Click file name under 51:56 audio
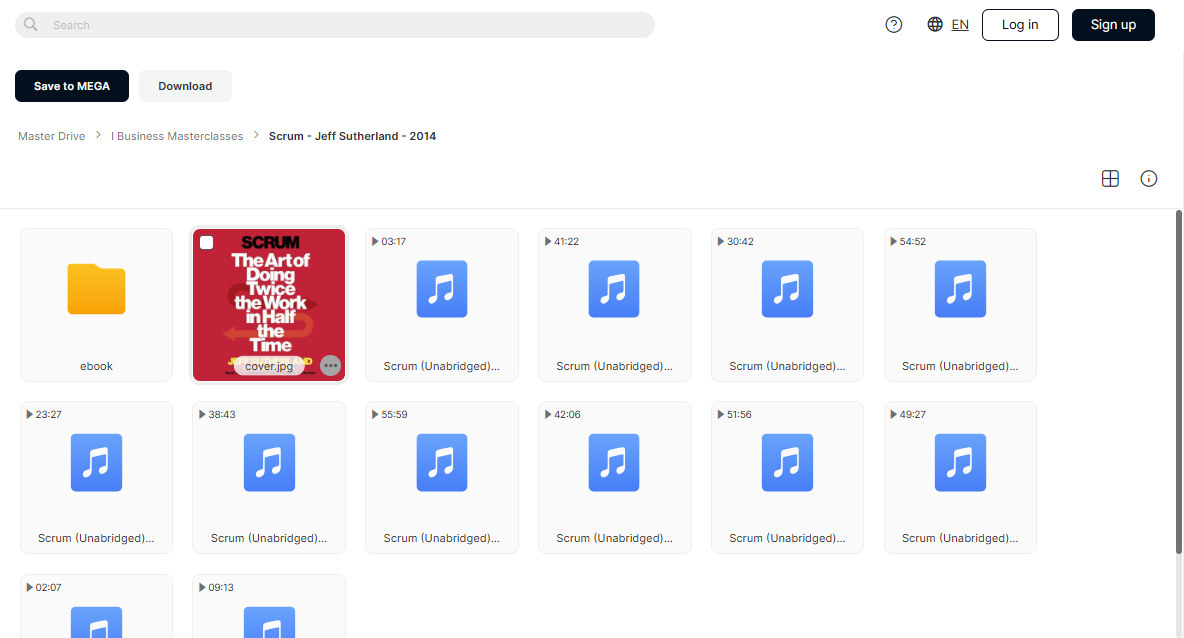Screen dimensions: 1184x638 click(x=787, y=538)
